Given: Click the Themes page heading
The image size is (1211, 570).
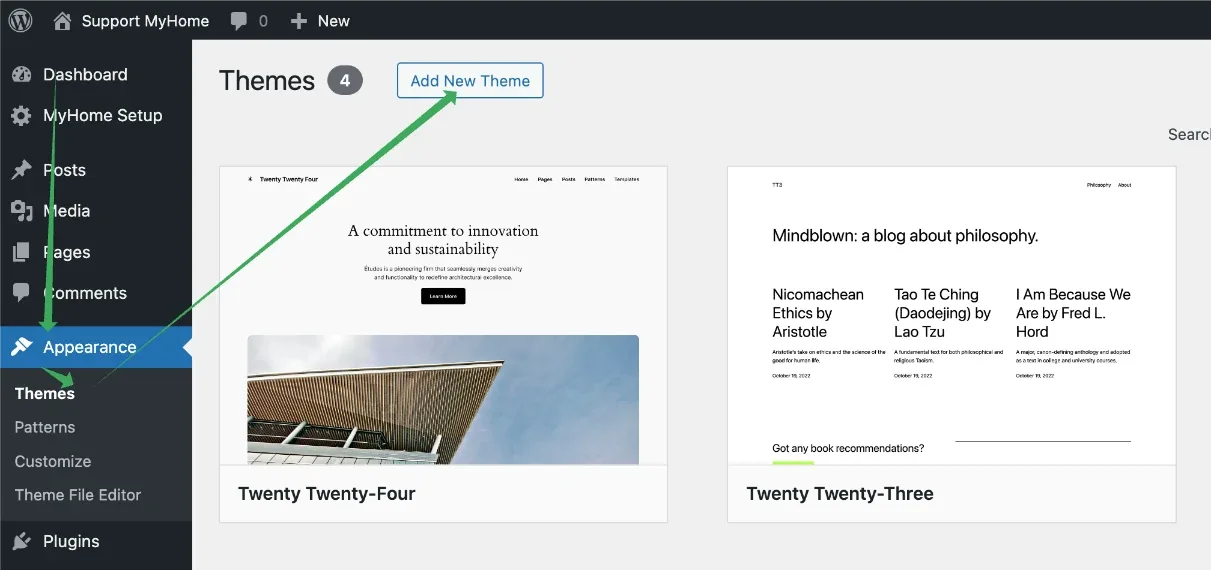Looking at the screenshot, I should click(x=267, y=81).
